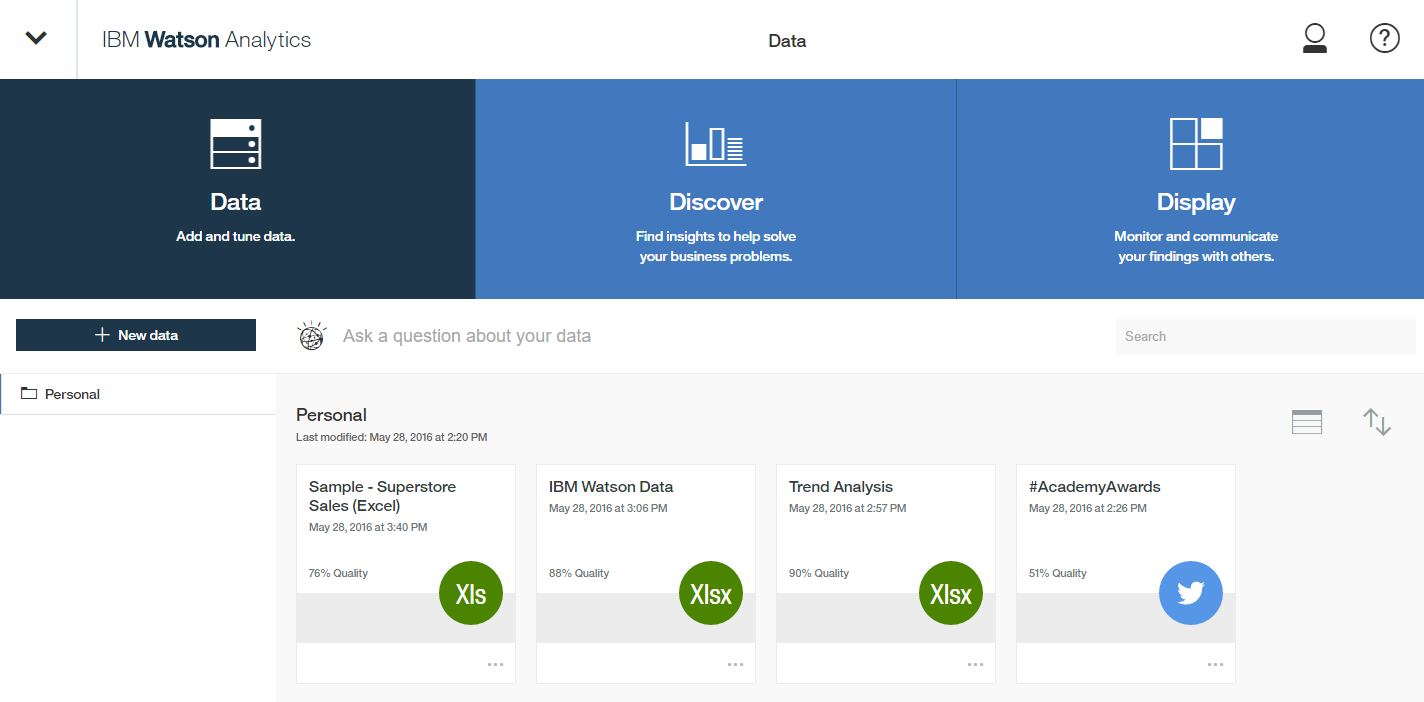
Task: Click the sort order arrows icon
Action: (x=1377, y=422)
